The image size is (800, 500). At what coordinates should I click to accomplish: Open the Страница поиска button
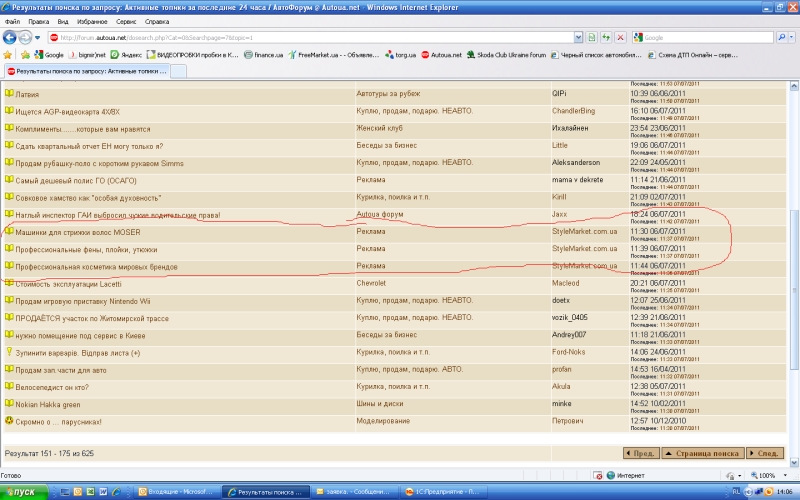click(x=702, y=454)
